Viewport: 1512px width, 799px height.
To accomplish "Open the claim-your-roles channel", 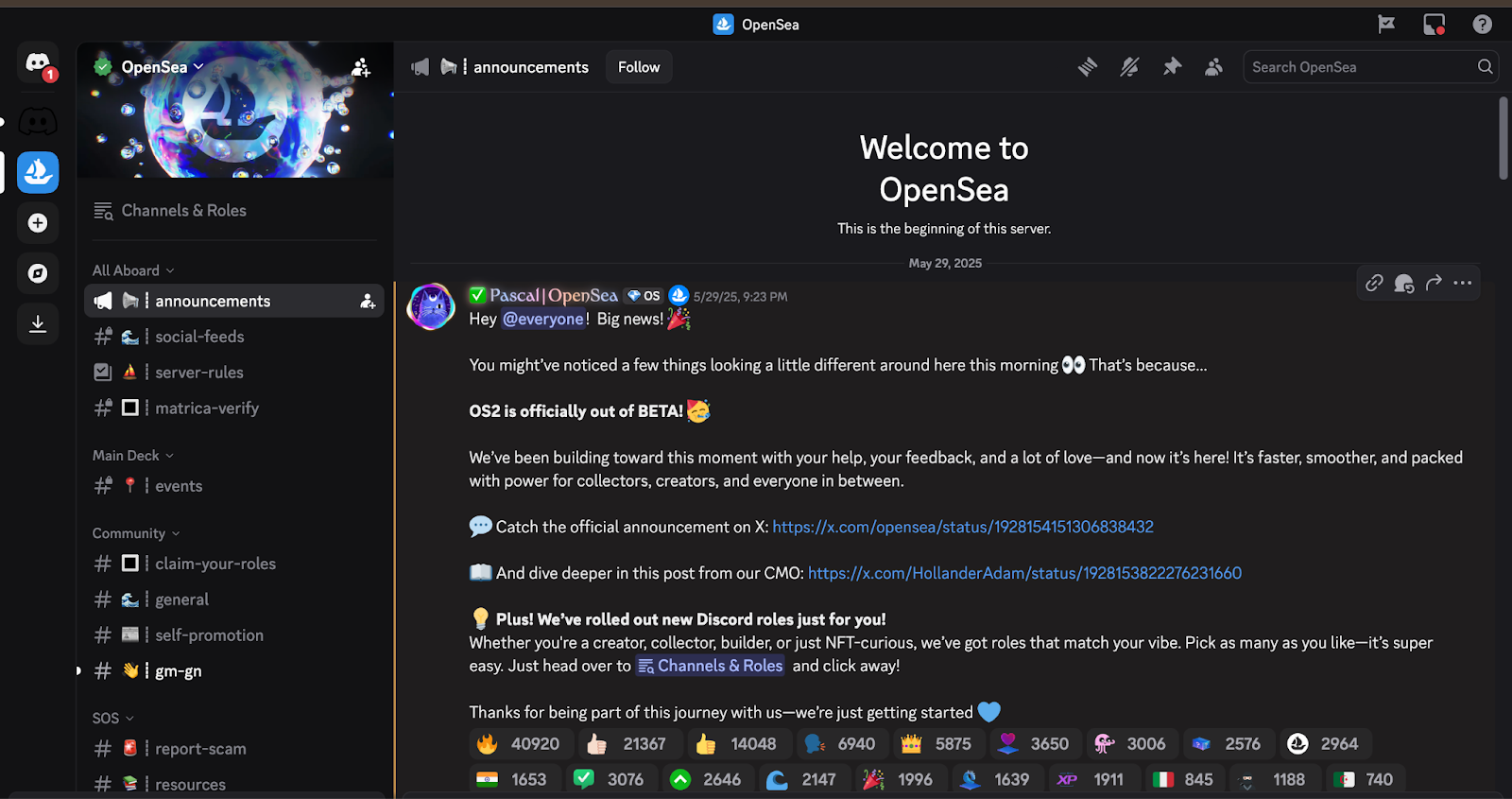I will pos(234,564).
